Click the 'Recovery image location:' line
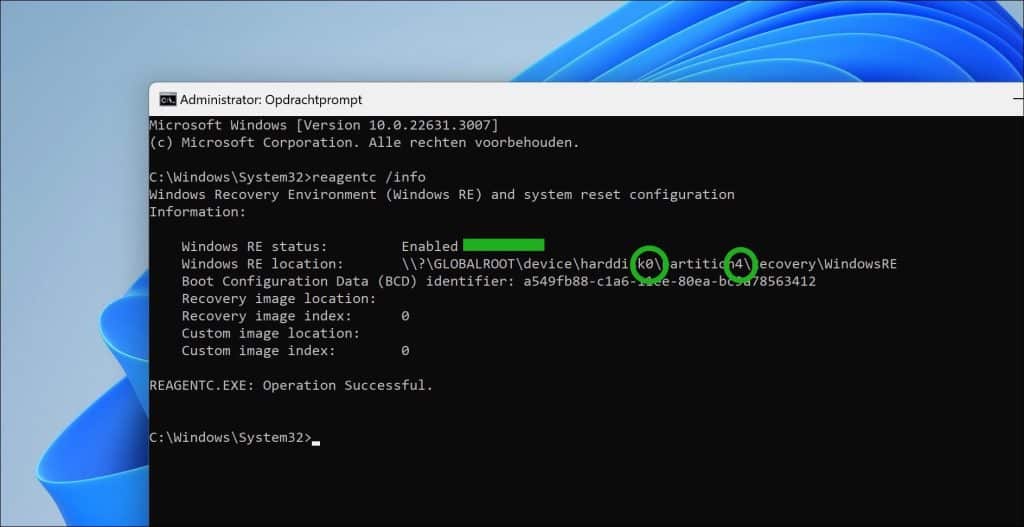Image resolution: width=1024 pixels, height=527 pixels. pyautogui.click(x=279, y=298)
